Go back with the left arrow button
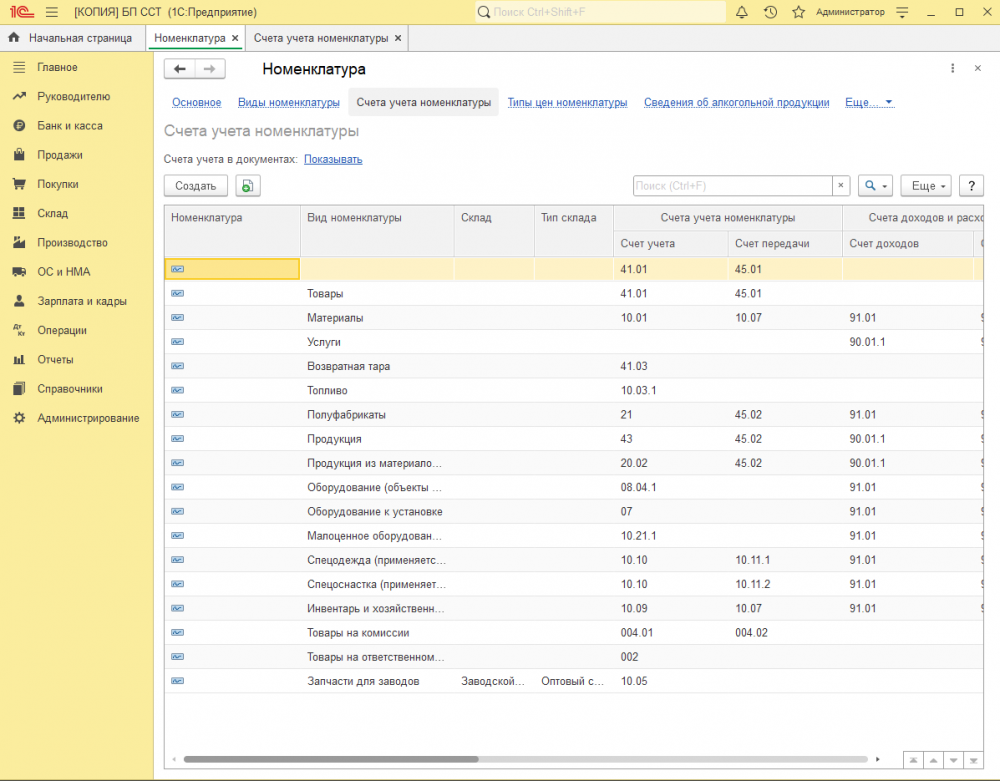The height and width of the screenshot is (781, 1000). [x=179, y=69]
